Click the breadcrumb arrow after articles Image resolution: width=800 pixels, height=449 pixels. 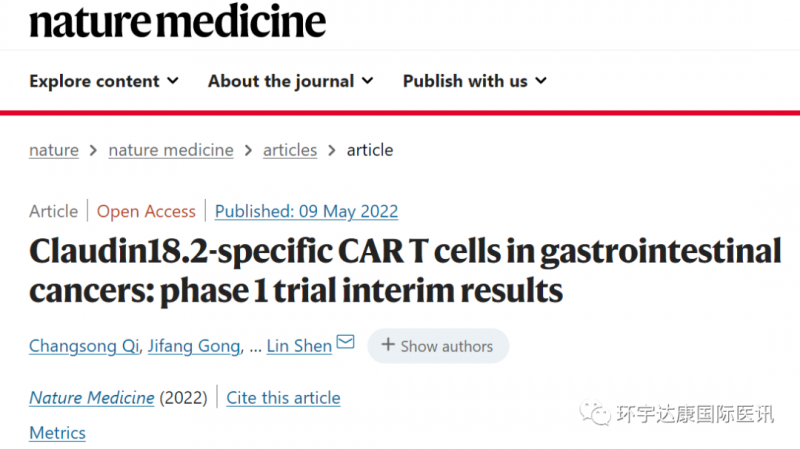coord(332,151)
